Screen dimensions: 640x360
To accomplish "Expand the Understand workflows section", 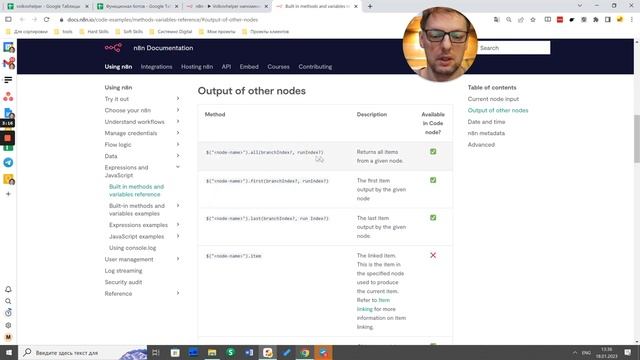I will tap(178, 121).
